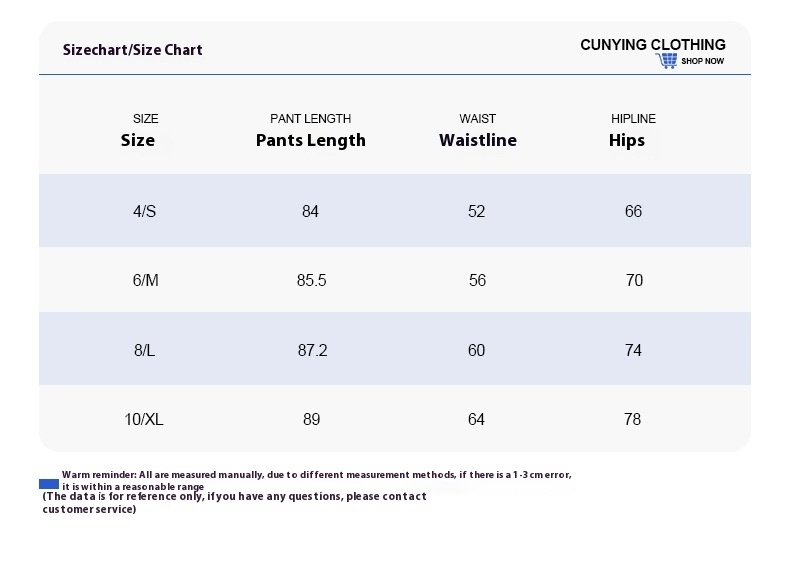Click the Waistline column header

click(478, 140)
